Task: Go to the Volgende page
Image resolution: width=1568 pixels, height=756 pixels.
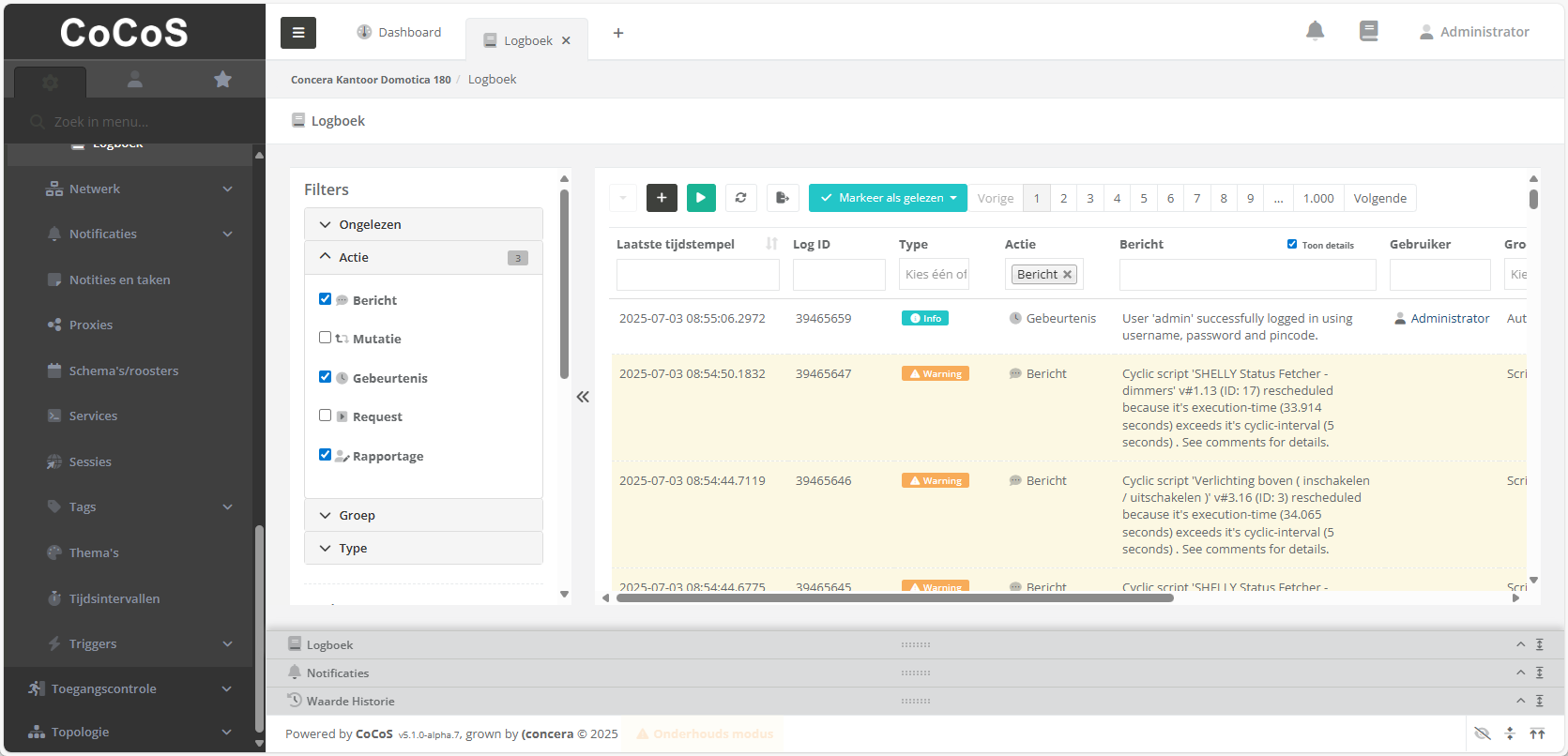Action: [1379, 198]
